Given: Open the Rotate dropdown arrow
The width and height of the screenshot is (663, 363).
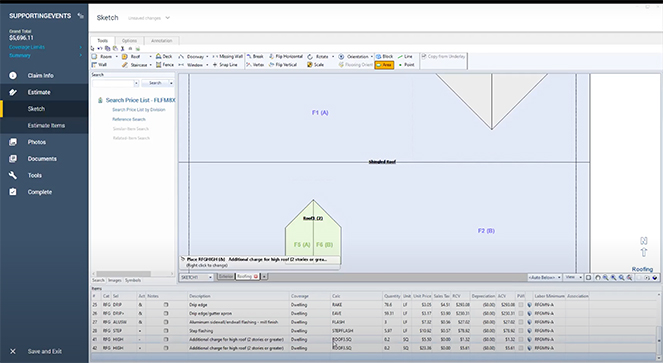Looking at the screenshot, I should [333, 56].
